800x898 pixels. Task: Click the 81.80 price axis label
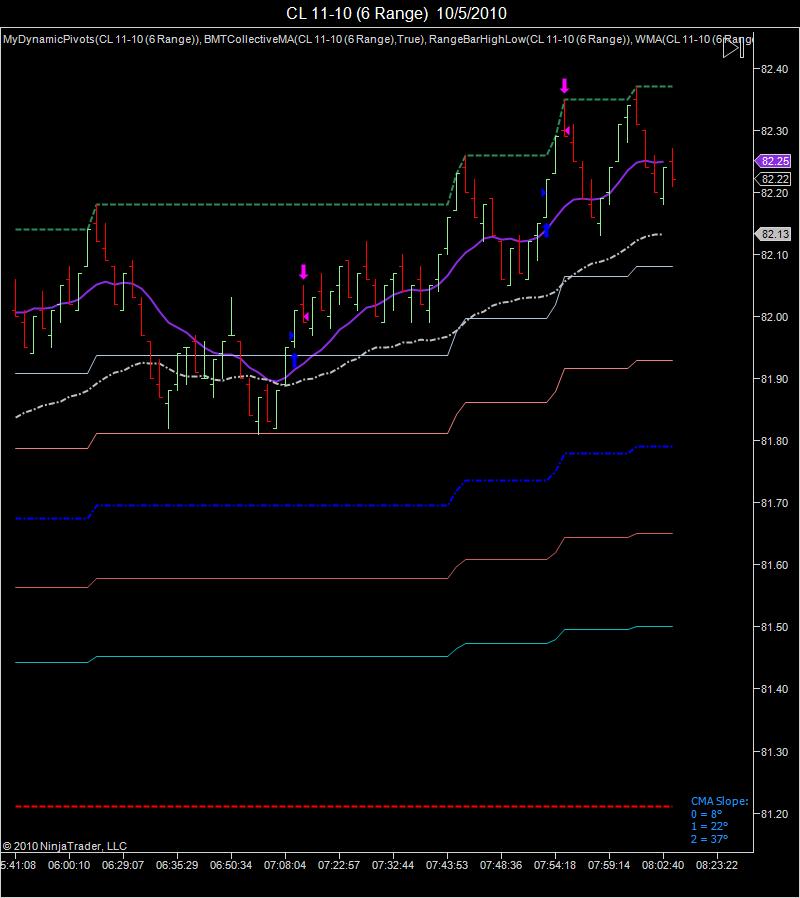point(775,441)
